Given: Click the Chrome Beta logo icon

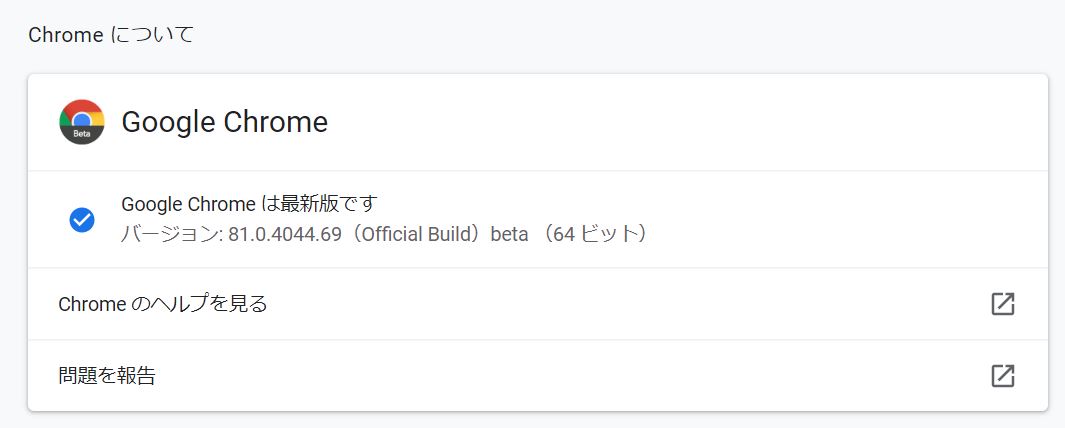Looking at the screenshot, I should tap(82, 122).
